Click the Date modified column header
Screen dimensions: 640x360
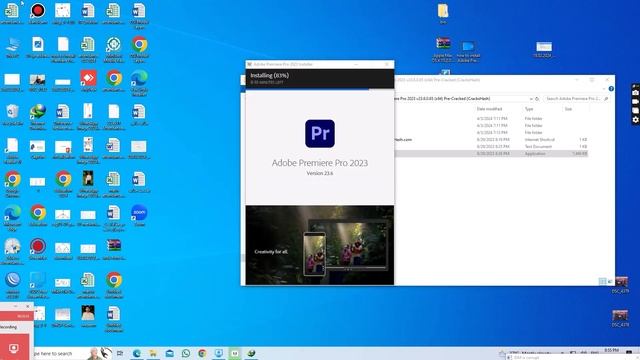pos(489,109)
